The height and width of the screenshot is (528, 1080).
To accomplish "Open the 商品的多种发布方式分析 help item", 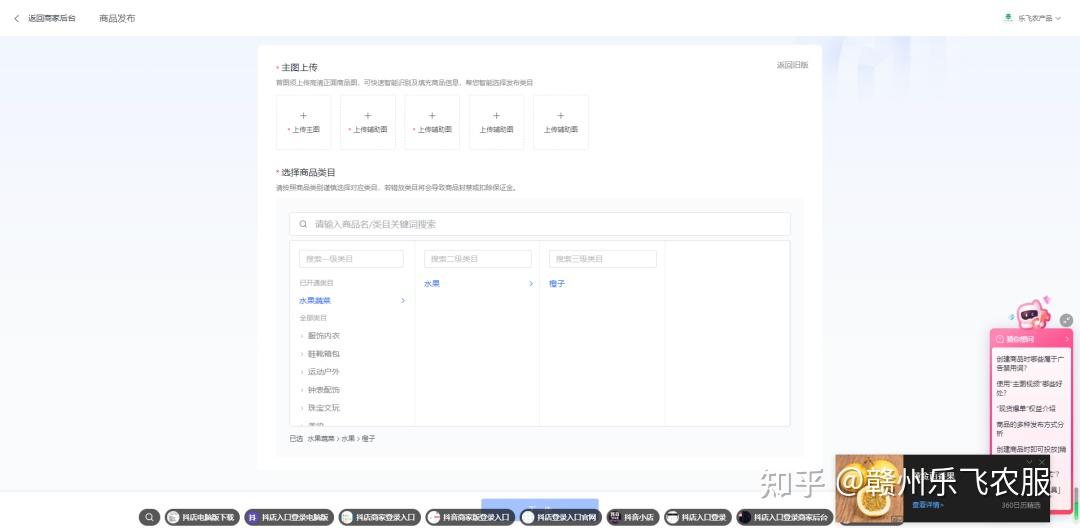I will coord(1028,429).
